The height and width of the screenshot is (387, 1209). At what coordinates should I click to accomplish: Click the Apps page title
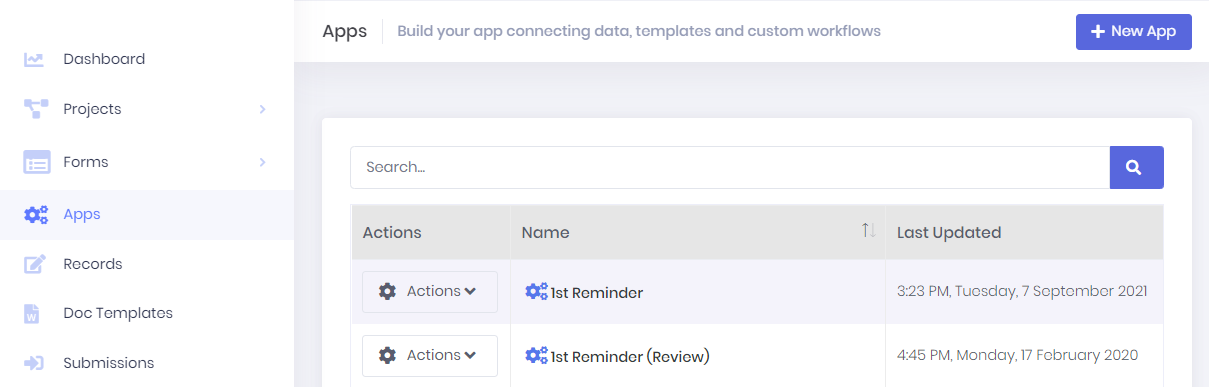(x=345, y=31)
